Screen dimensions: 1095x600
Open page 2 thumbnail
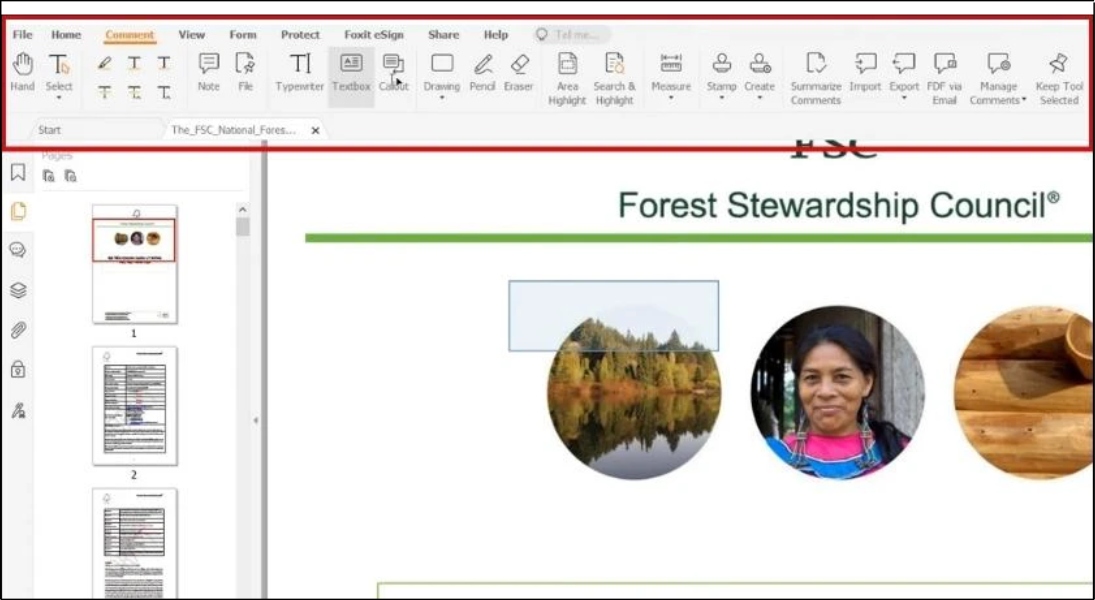(x=134, y=405)
